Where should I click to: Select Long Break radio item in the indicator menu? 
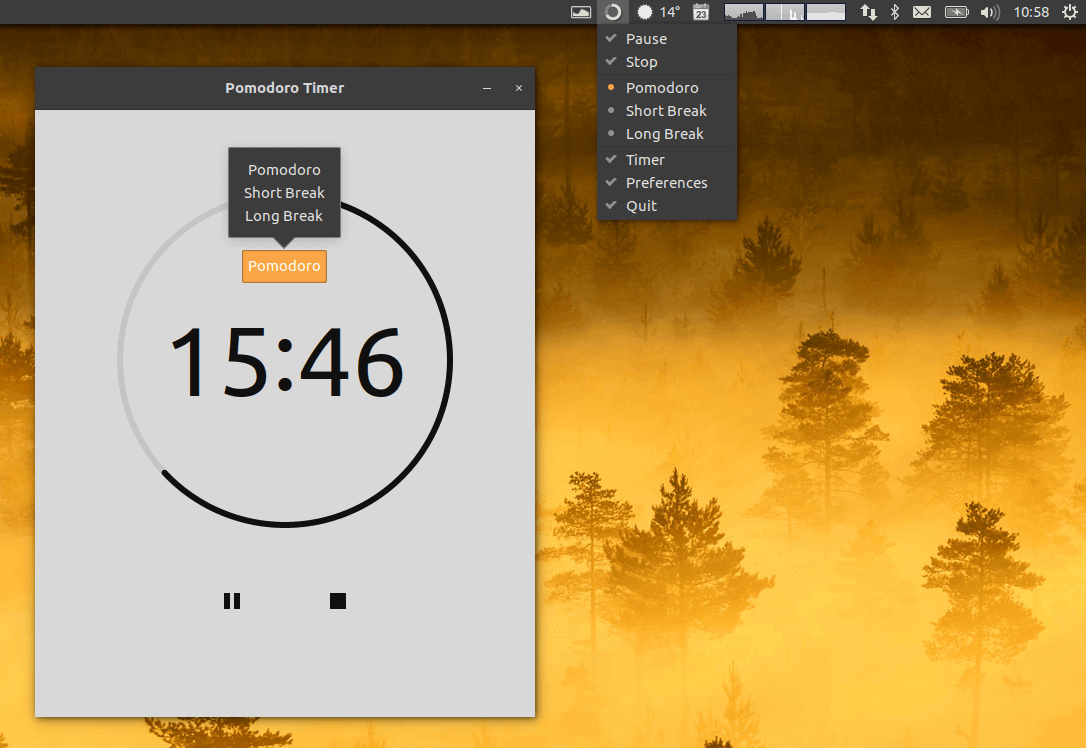[664, 134]
